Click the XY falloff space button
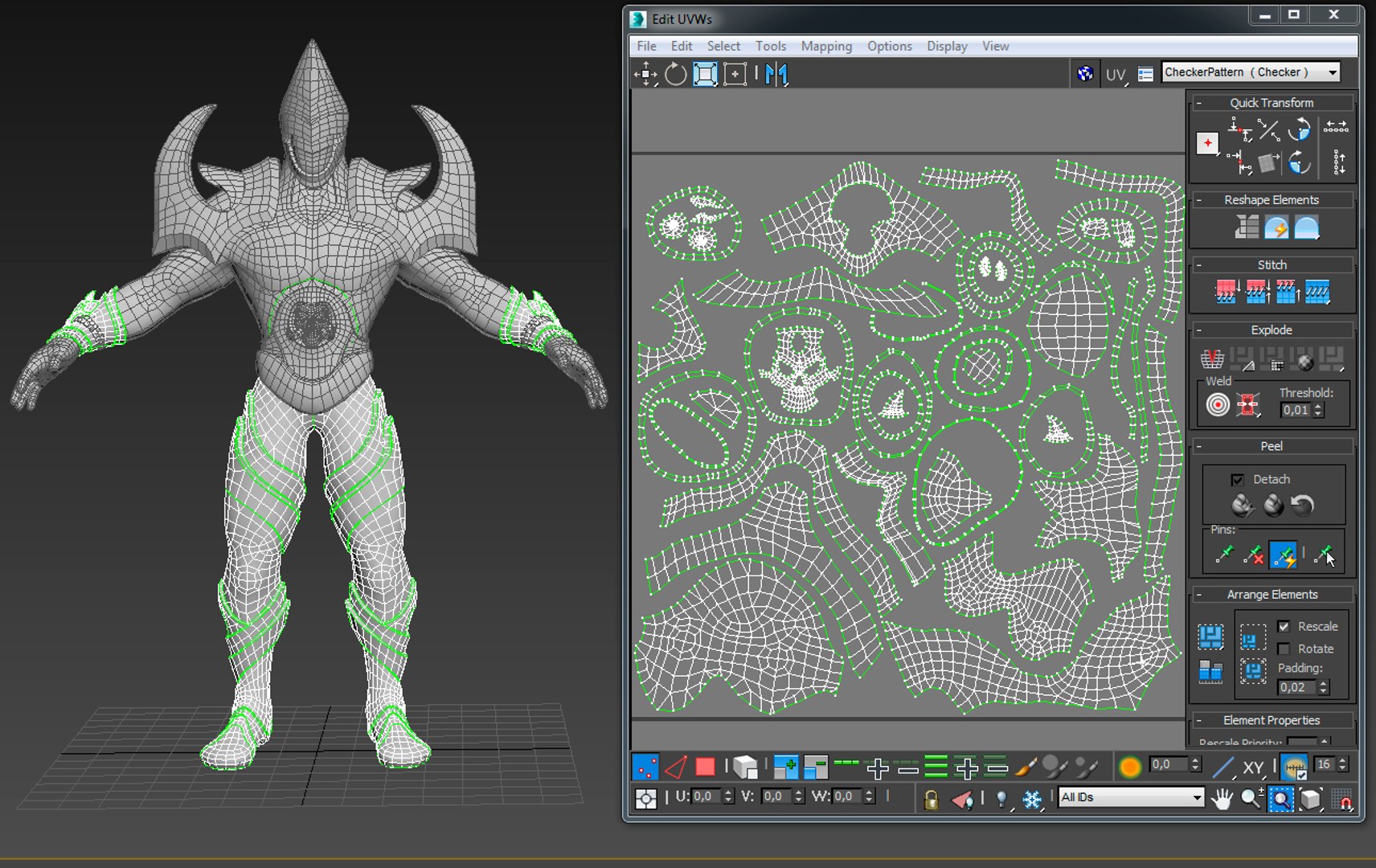Screen dimensions: 1376x868 (x=1254, y=768)
